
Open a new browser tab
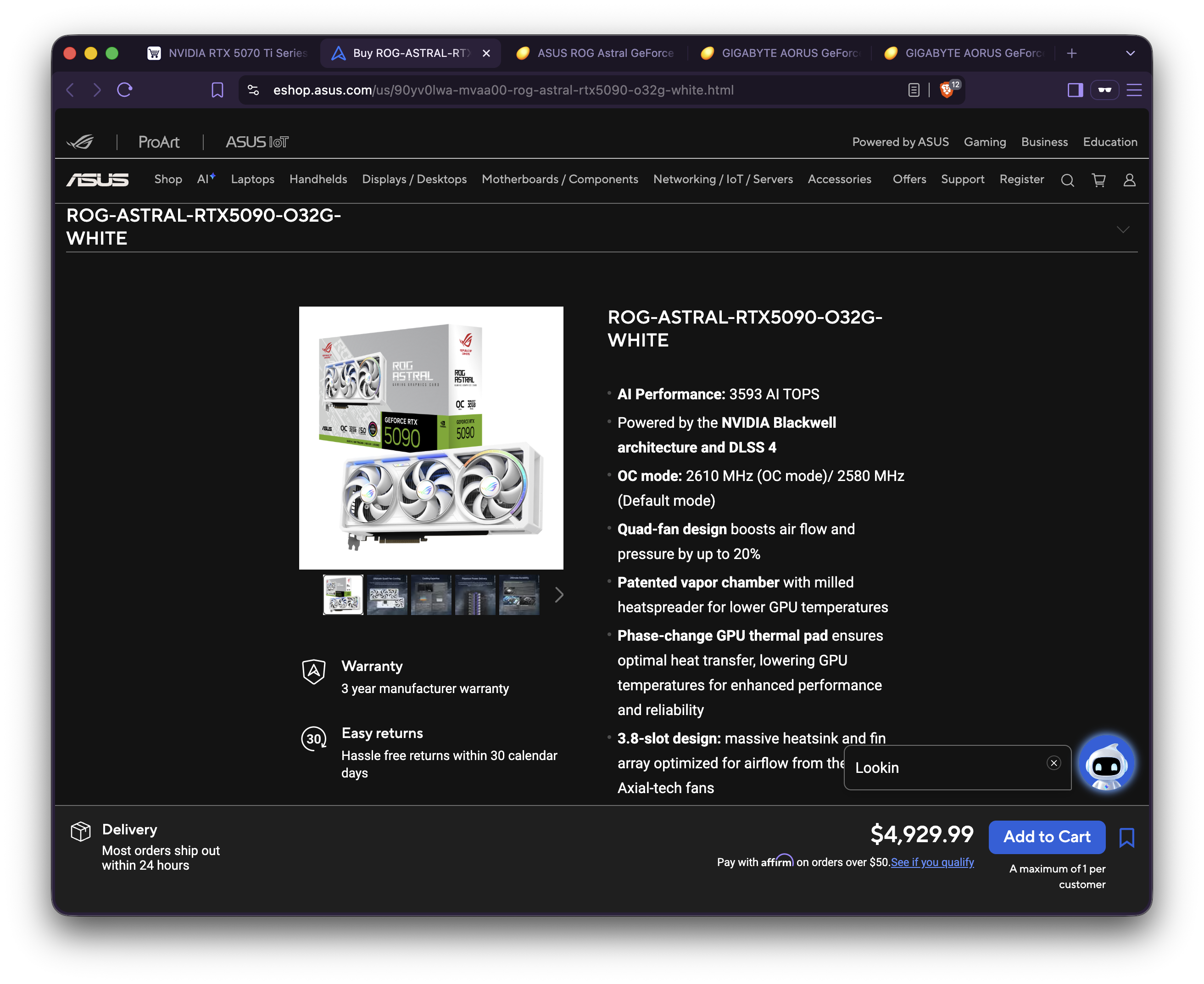(x=1071, y=53)
